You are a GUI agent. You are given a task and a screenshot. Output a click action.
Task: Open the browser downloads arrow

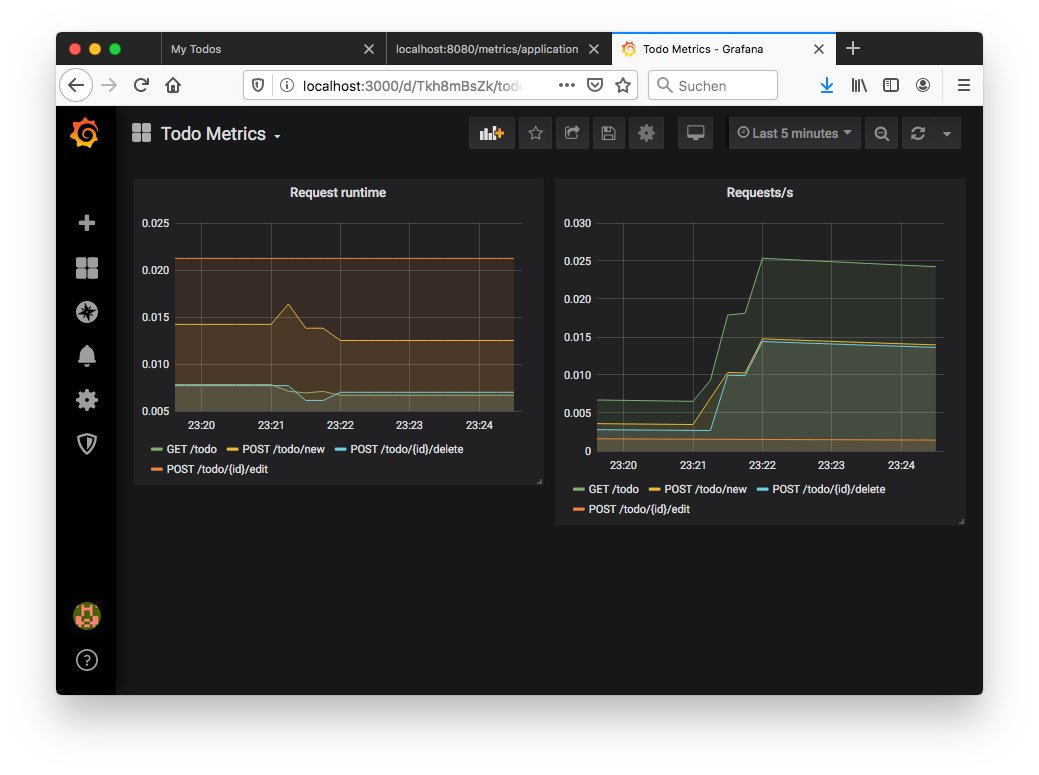coord(827,85)
